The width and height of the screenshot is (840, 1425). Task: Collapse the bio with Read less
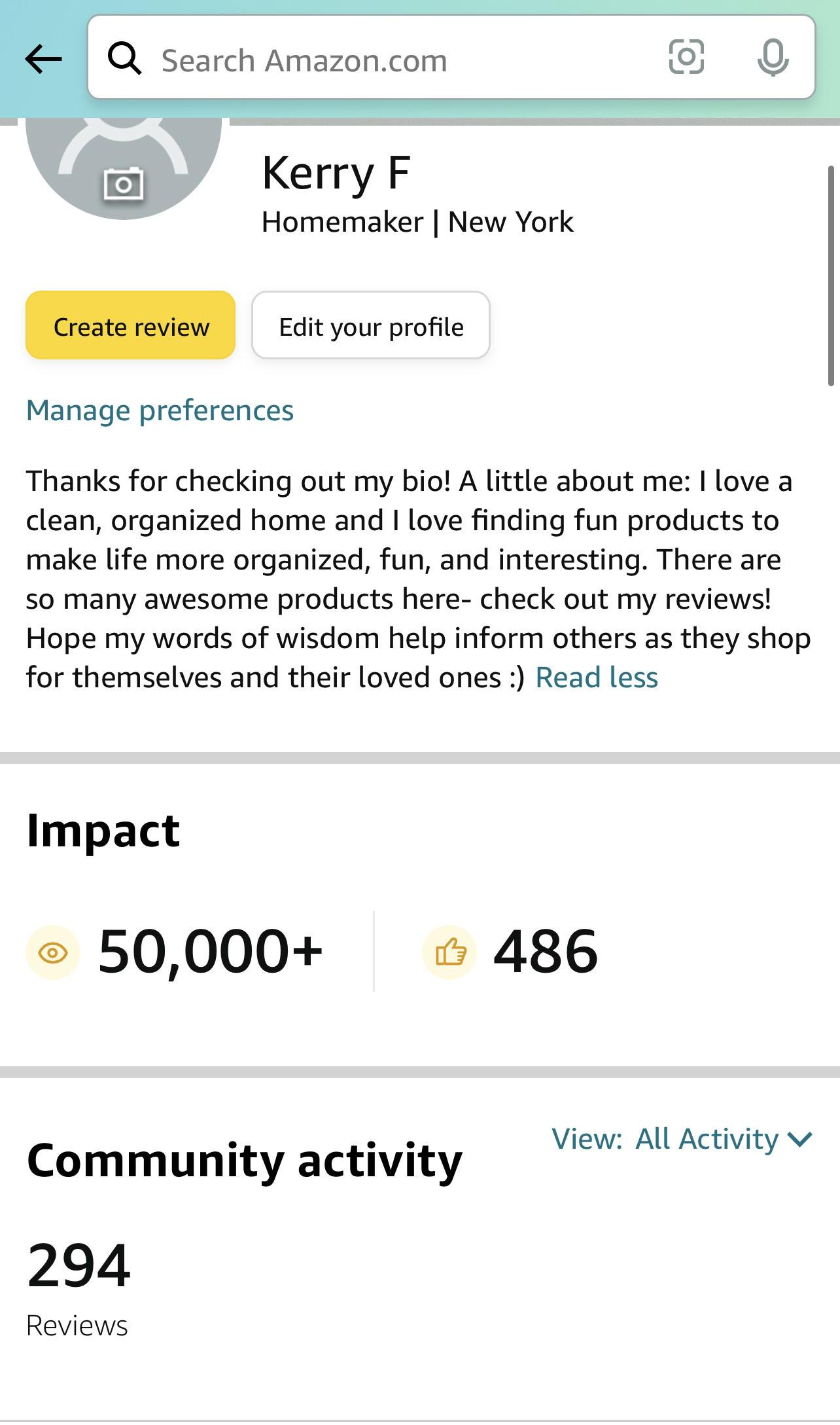(596, 677)
